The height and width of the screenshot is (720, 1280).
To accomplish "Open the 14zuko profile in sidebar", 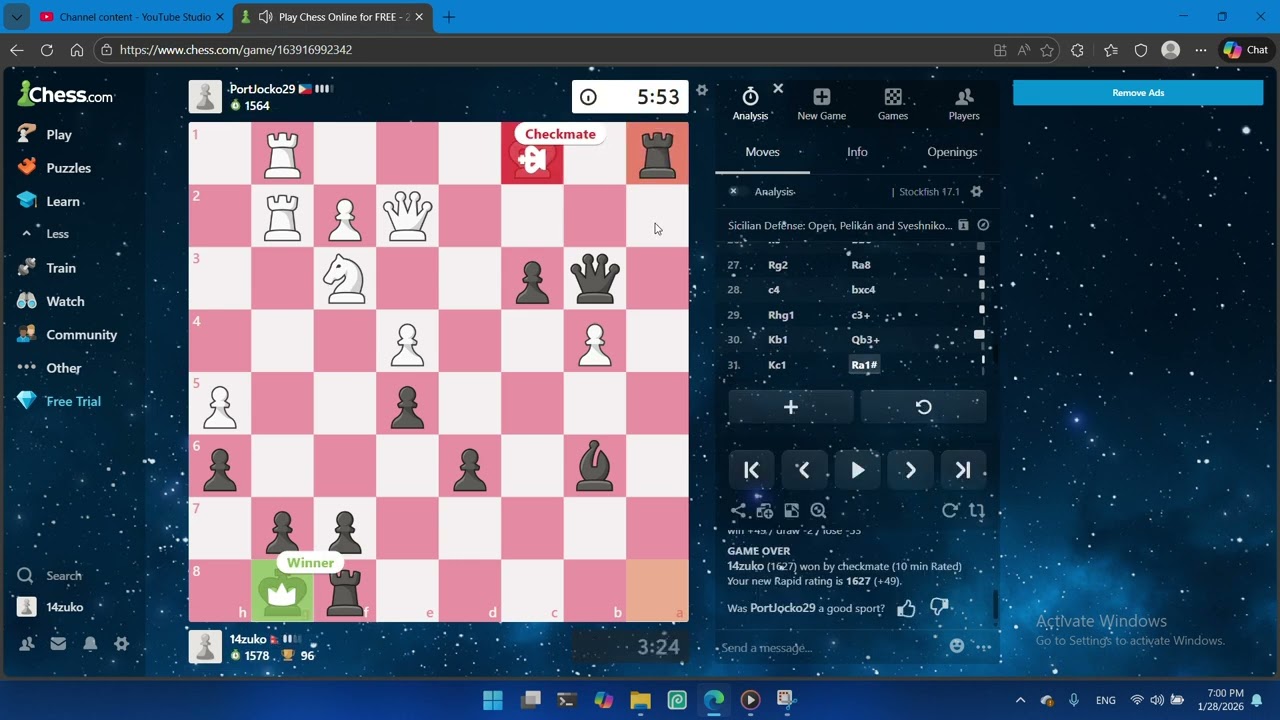I will tap(50, 607).
